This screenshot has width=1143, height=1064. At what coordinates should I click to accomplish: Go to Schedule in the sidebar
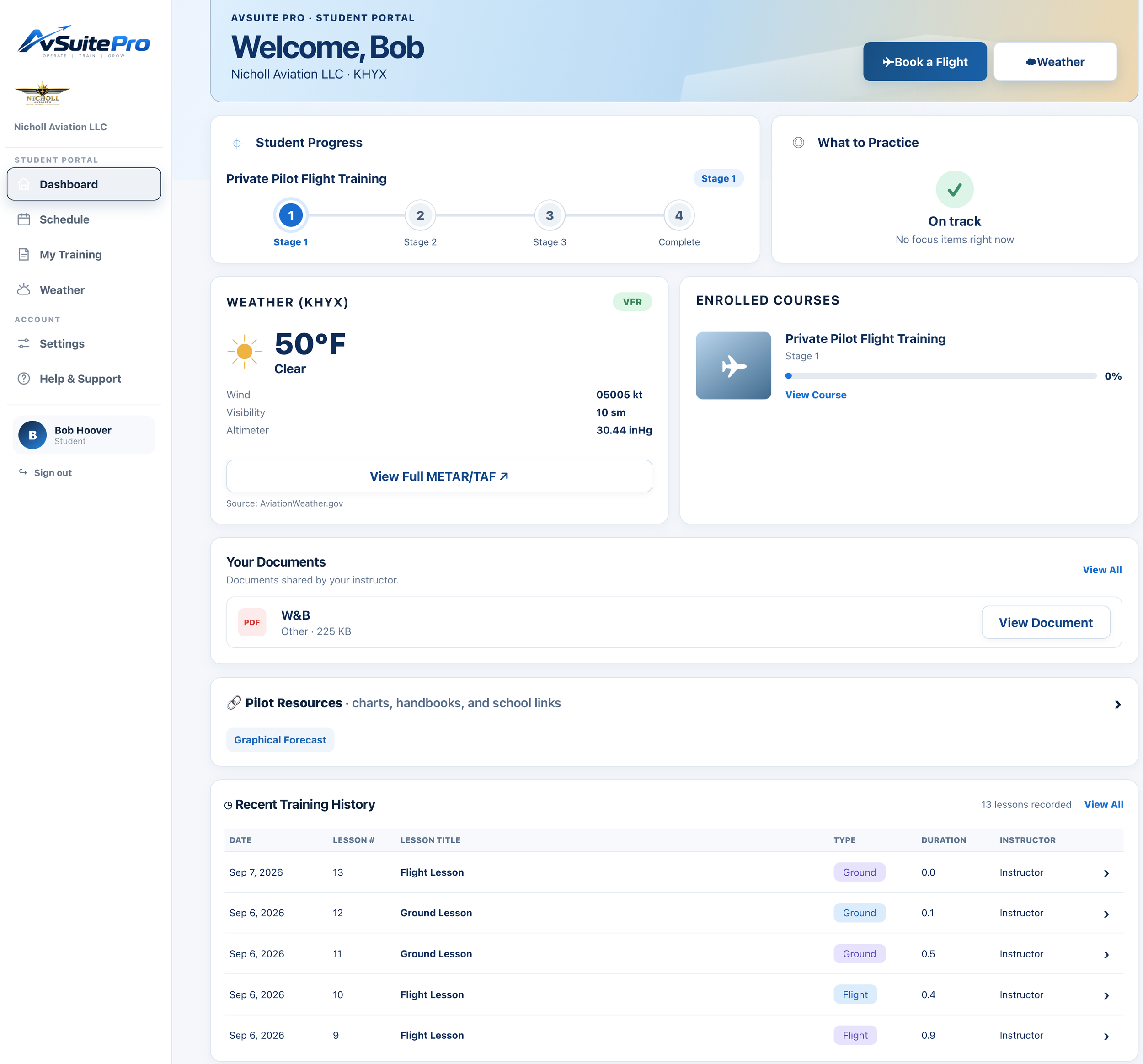84,219
